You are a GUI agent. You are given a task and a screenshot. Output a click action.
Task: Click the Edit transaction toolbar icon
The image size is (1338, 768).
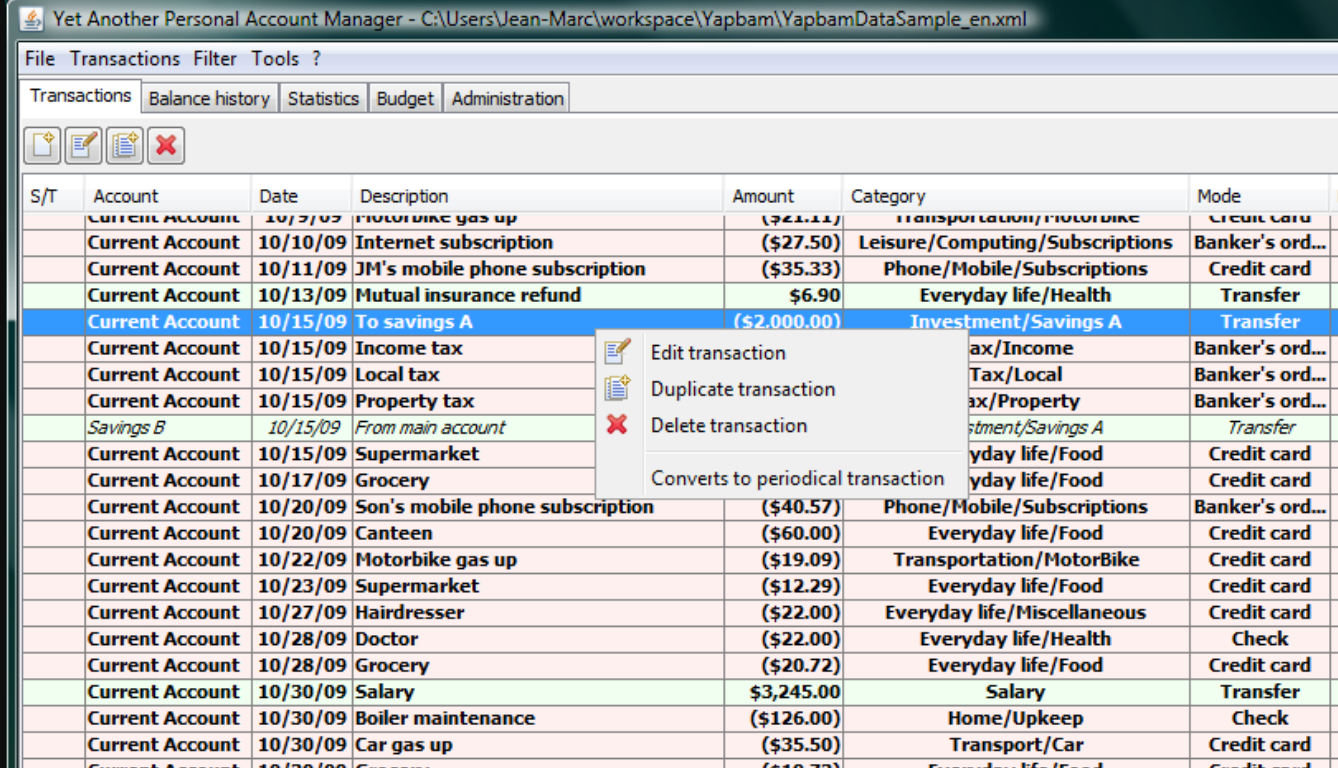tap(84, 146)
